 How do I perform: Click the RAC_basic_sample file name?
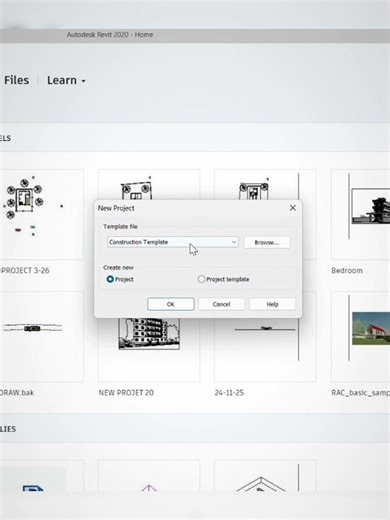[x=361, y=393]
